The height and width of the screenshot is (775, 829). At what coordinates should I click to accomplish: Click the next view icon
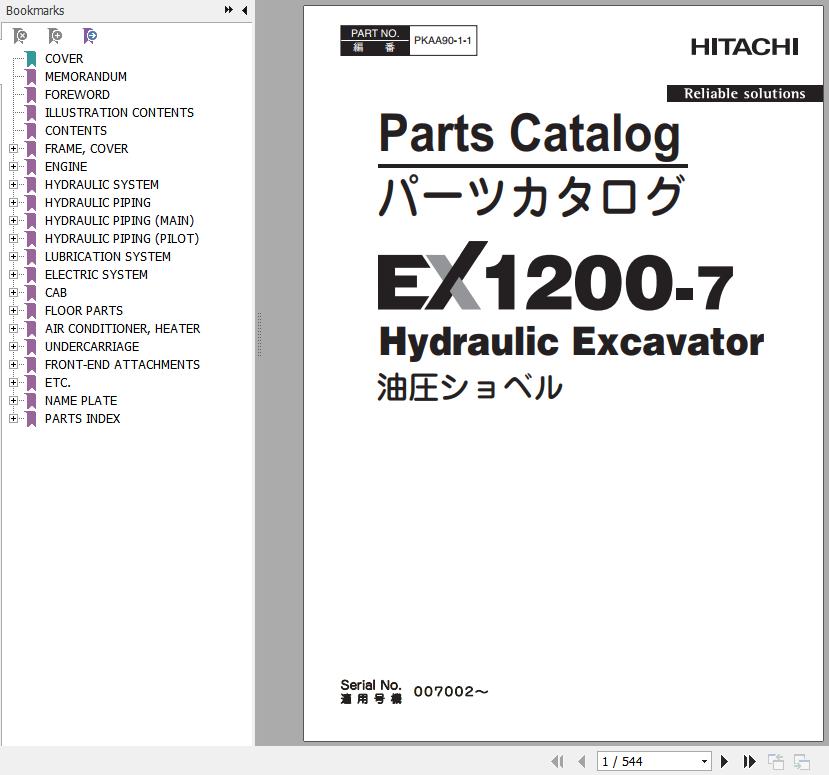802,761
